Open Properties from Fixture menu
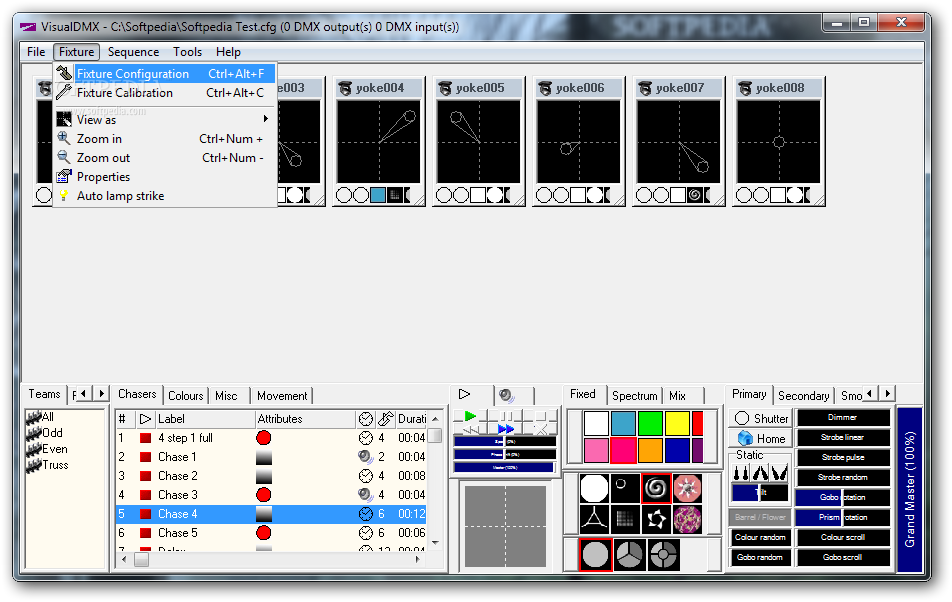952x602 pixels. 165,177
